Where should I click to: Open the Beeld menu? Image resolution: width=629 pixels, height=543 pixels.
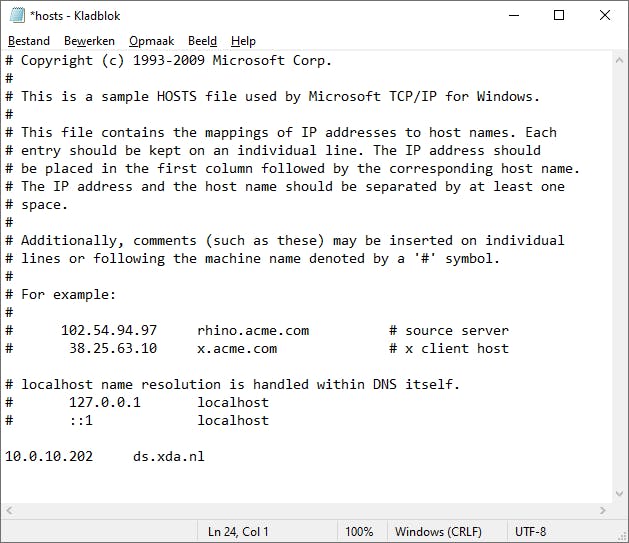[202, 41]
